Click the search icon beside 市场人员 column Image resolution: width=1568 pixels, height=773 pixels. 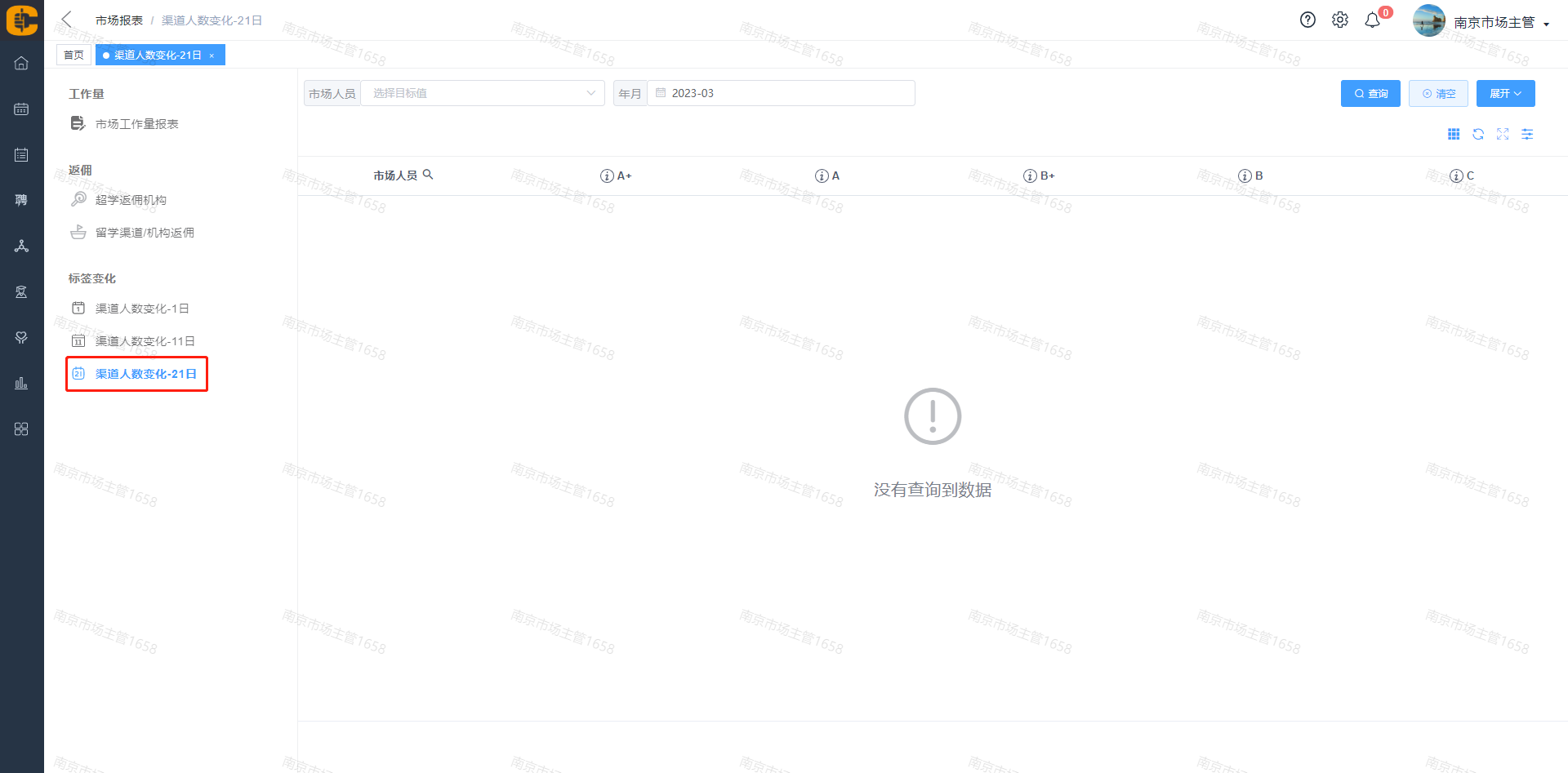428,175
